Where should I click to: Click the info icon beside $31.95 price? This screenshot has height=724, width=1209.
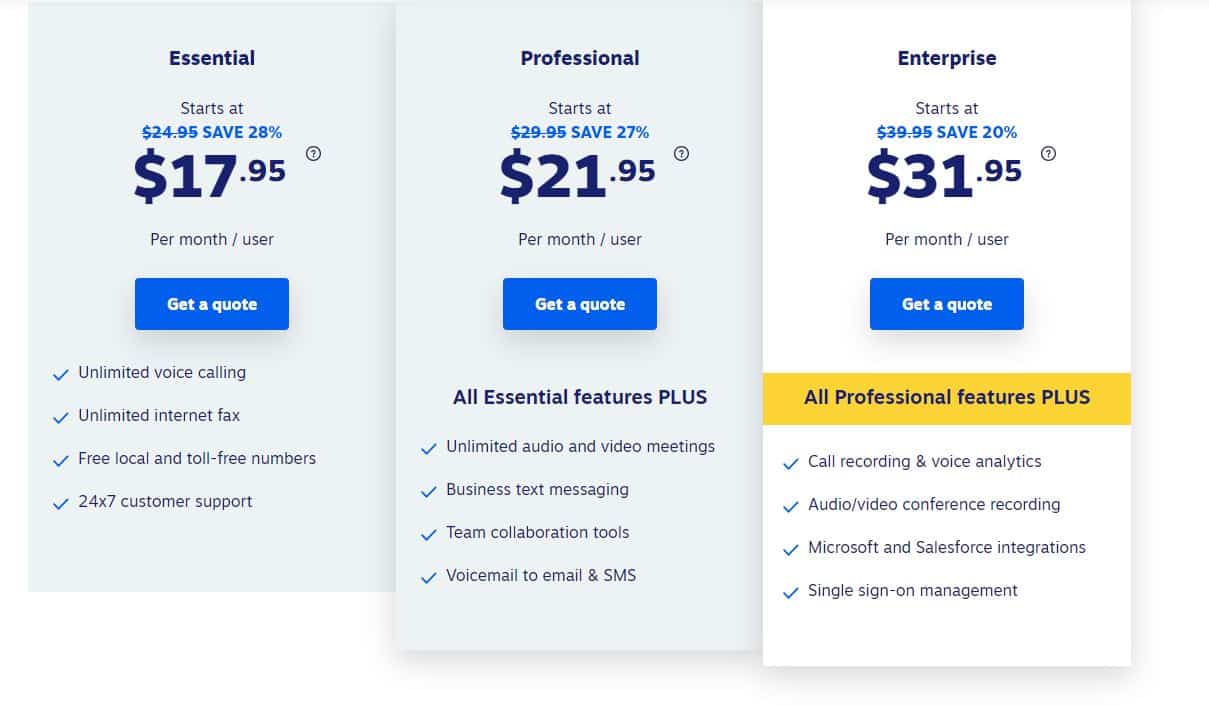coord(1049,154)
